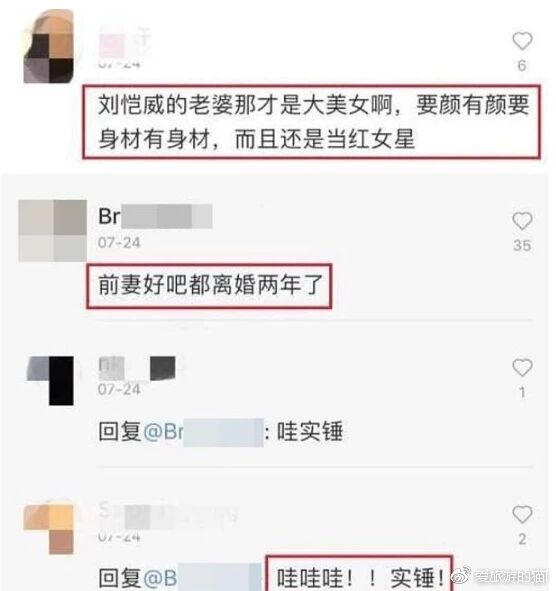Like the comment showing 35 likes

[522, 221]
